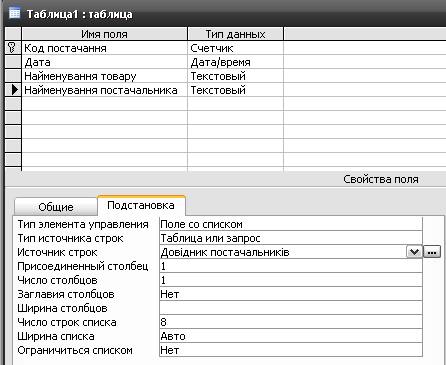Click the Код постачання field cell
Screen dimensions: 446x365
(x=104, y=48)
